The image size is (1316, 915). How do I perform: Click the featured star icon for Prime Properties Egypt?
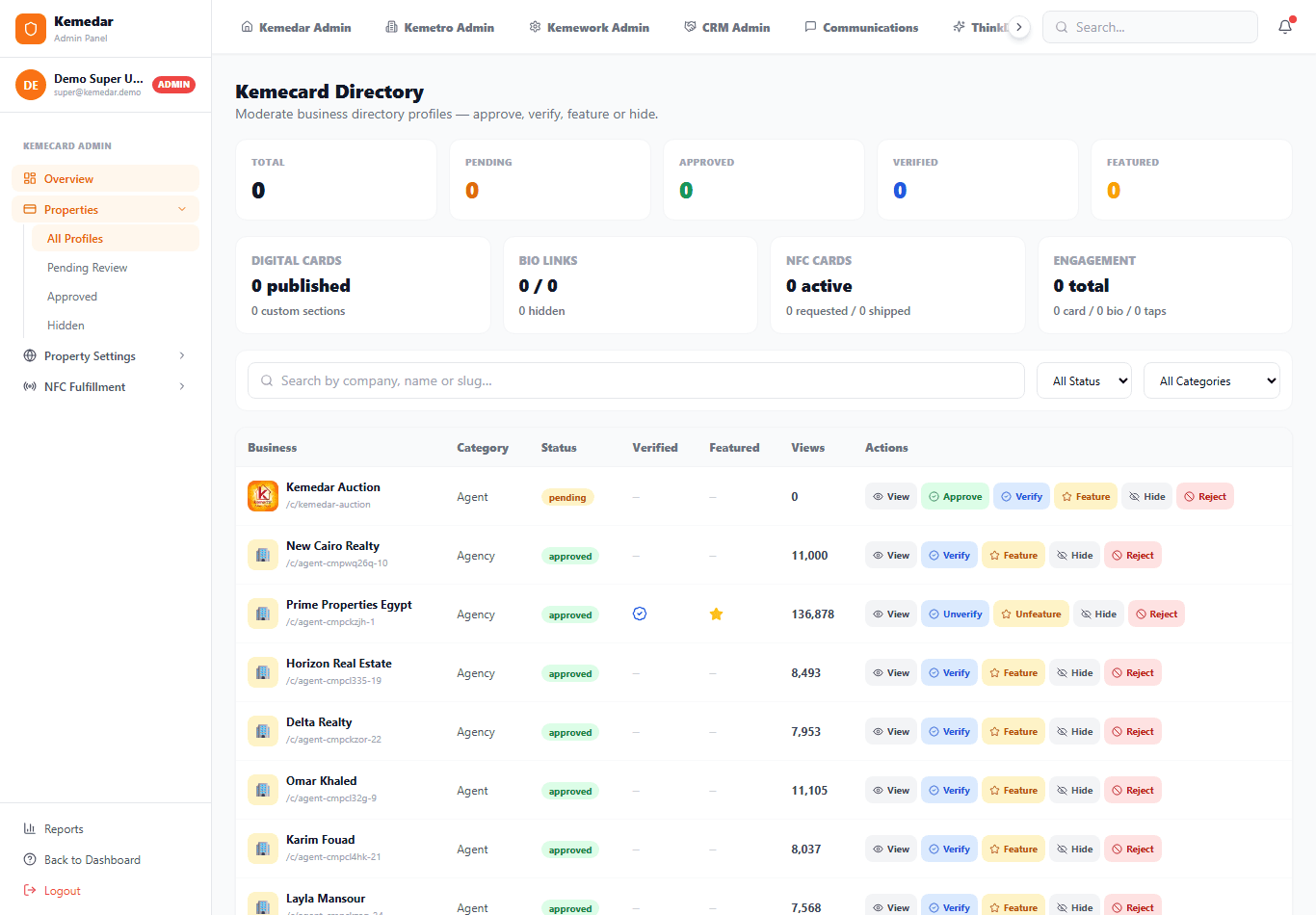click(x=716, y=614)
